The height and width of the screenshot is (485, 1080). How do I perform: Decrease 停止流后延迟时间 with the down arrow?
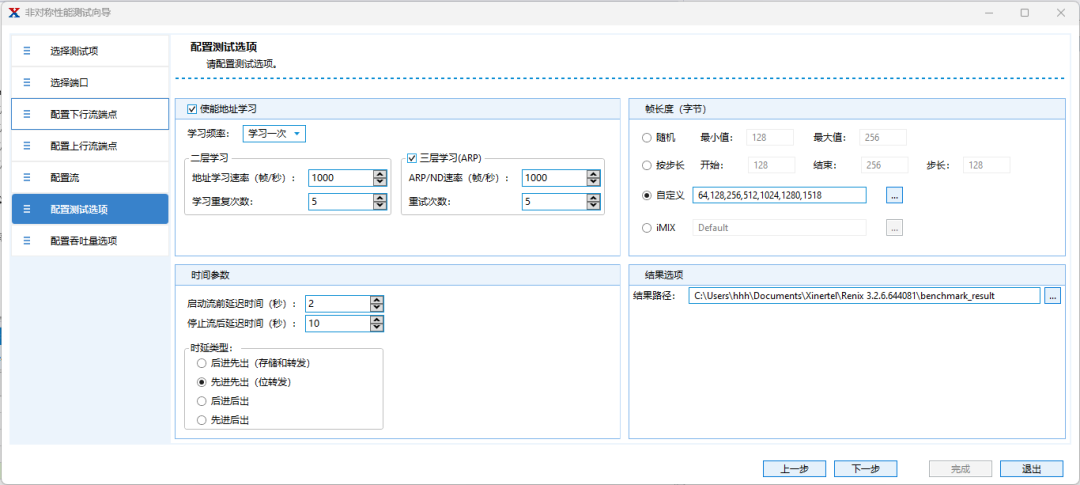pos(377,328)
